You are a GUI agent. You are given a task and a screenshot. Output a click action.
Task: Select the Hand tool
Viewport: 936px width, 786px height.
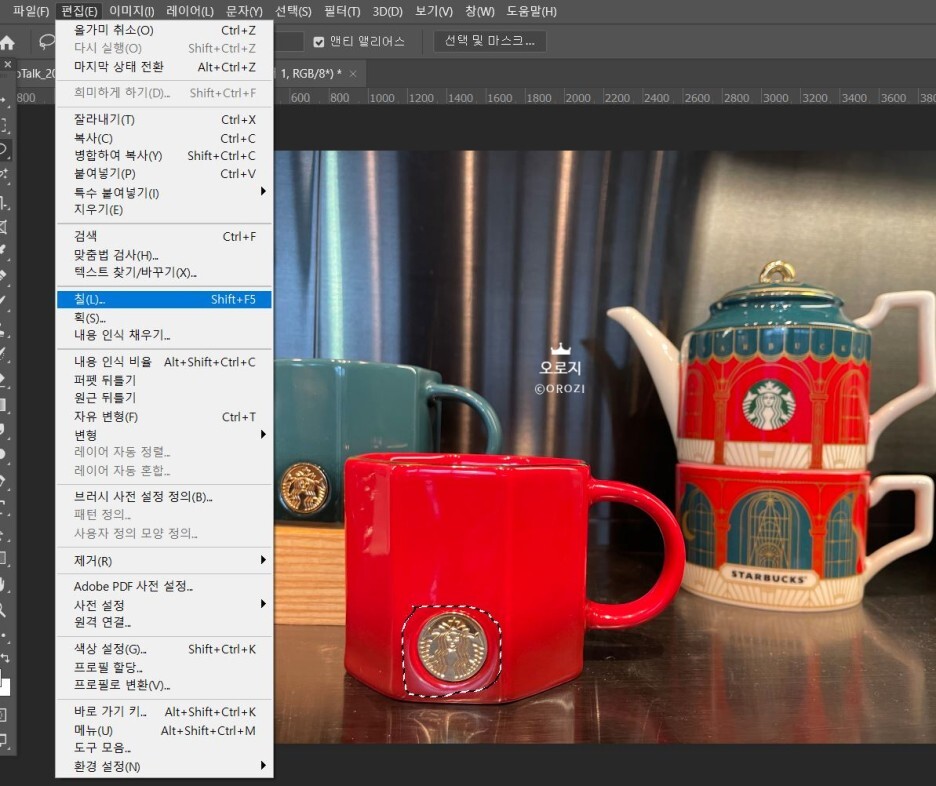coord(4,584)
